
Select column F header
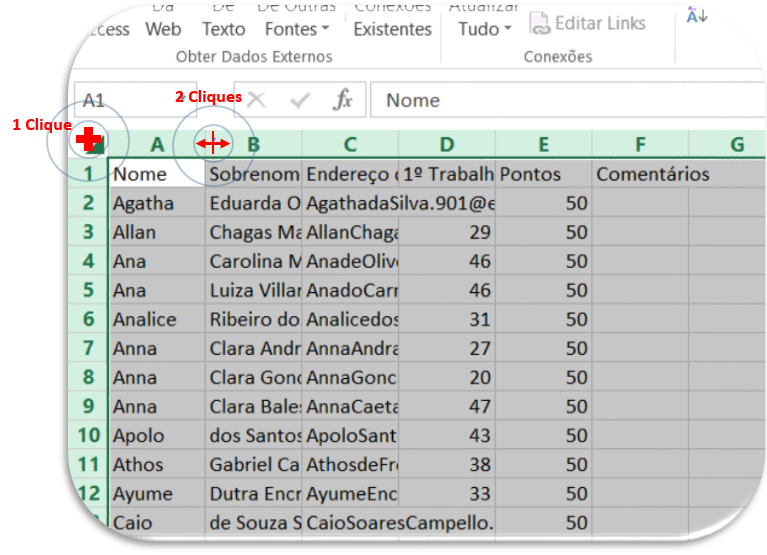coord(640,144)
